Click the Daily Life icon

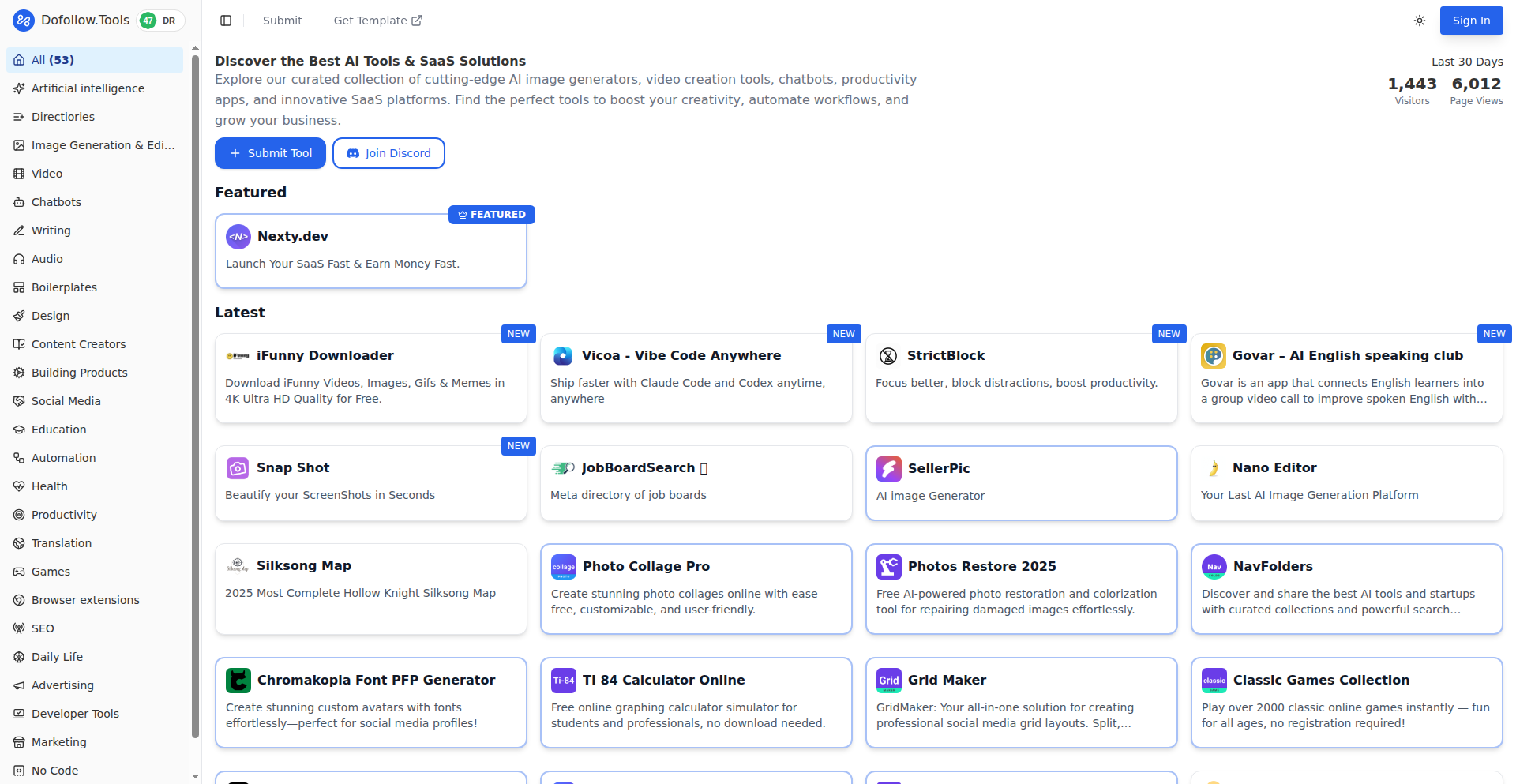click(19, 657)
